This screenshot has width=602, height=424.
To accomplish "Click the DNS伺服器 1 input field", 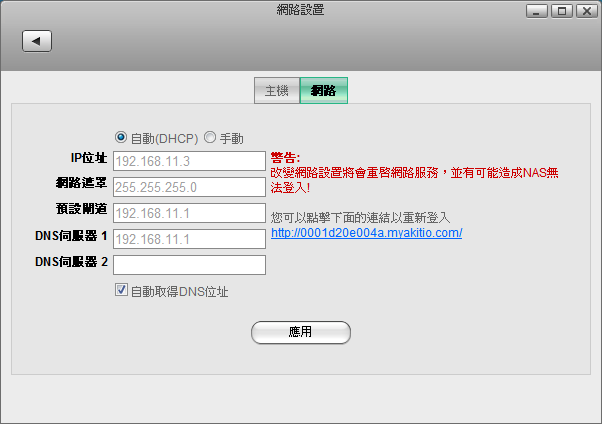I will pos(189,239).
